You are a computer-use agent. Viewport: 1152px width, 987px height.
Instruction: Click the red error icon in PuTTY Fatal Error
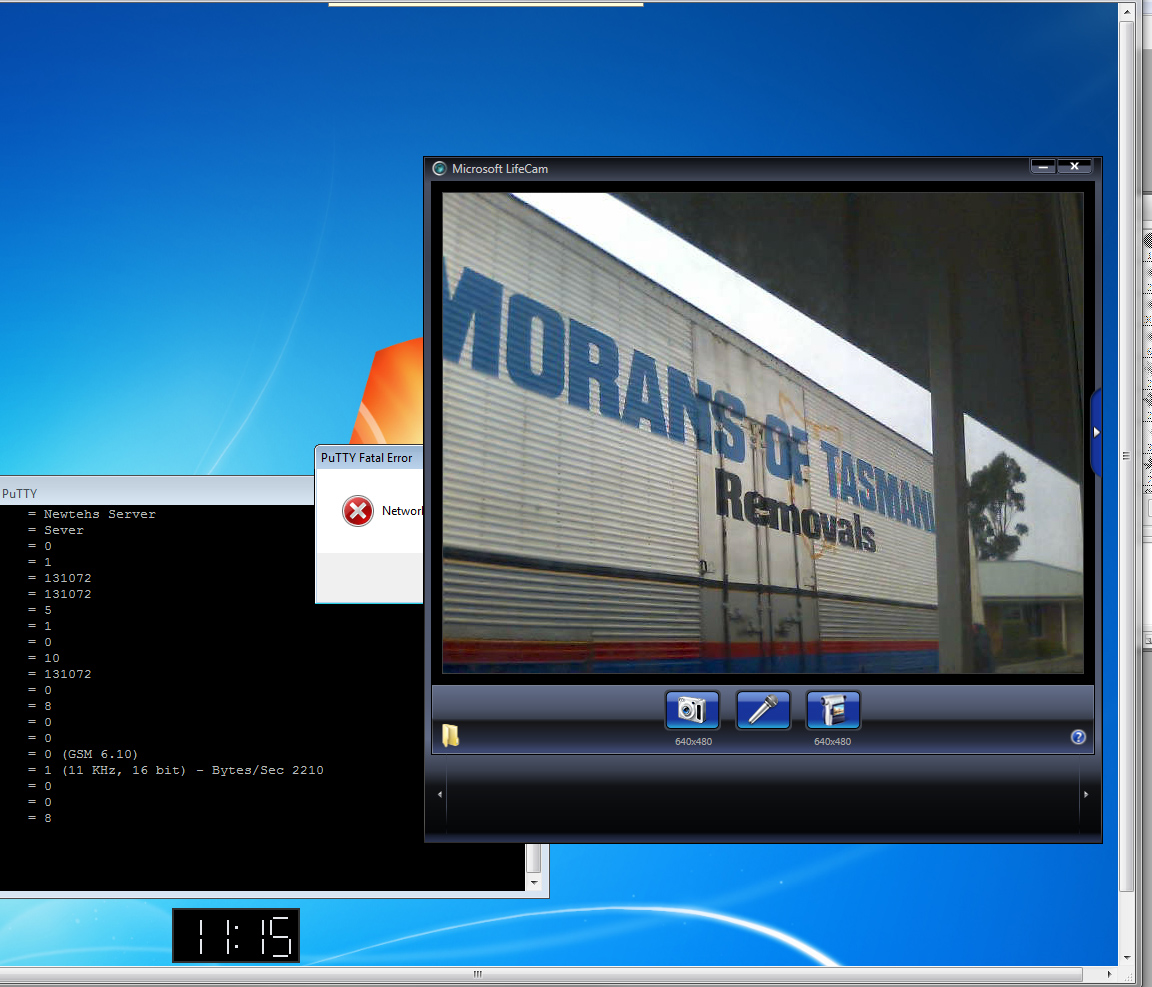point(358,511)
